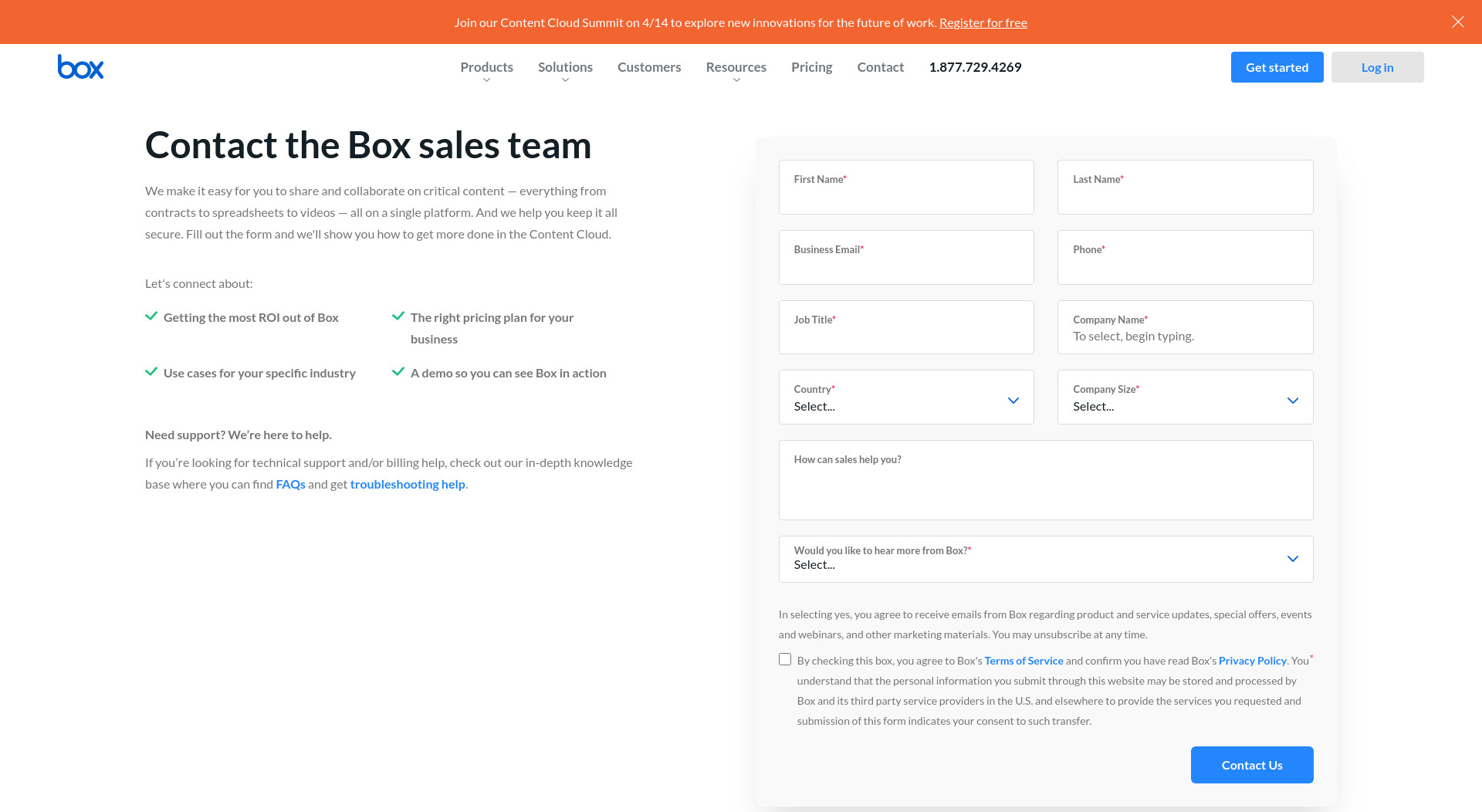
Task: Click the phone number 1.877.729.4269
Action: pyautogui.click(x=975, y=67)
